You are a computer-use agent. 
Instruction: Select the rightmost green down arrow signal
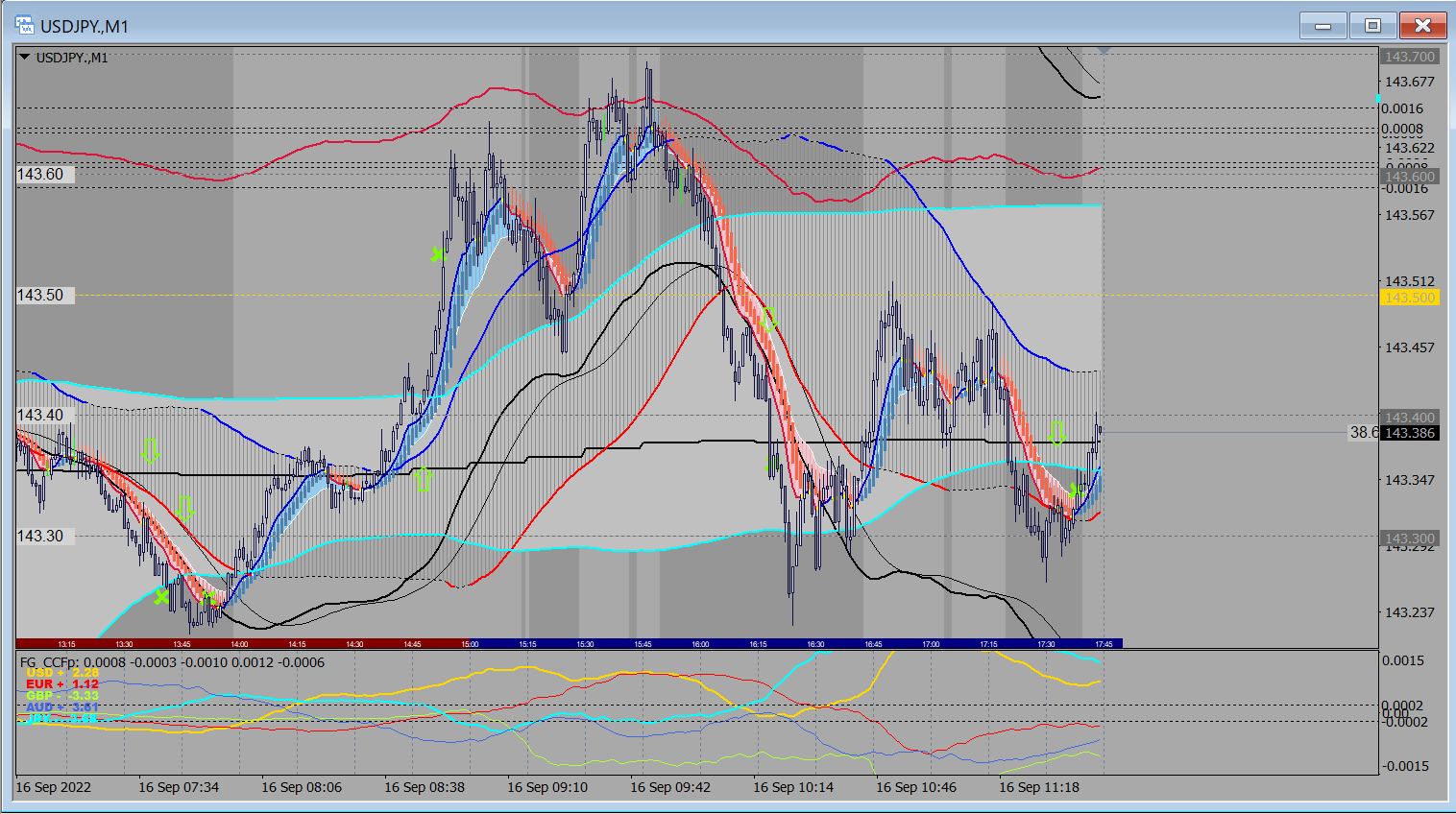point(1056,433)
